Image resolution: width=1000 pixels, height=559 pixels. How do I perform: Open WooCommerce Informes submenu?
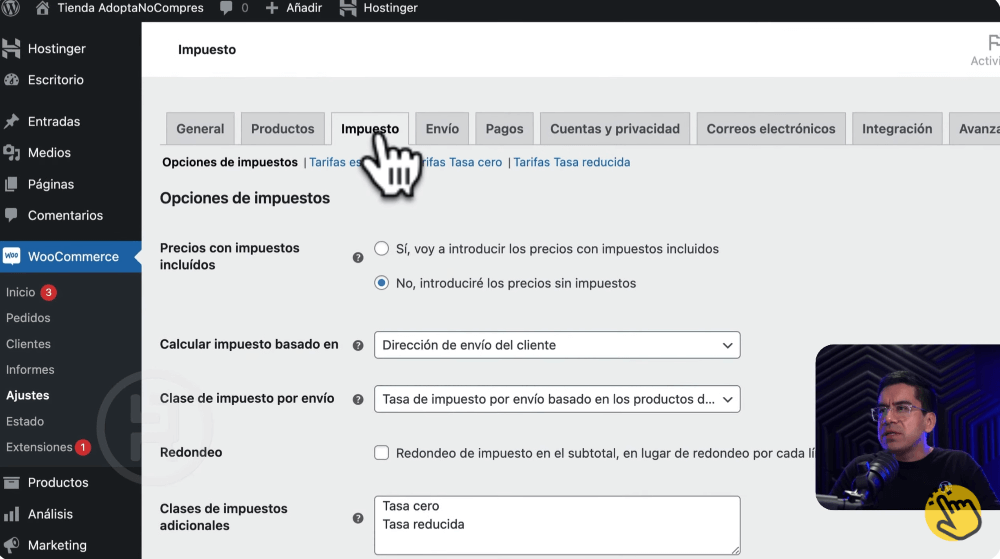coord(30,370)
